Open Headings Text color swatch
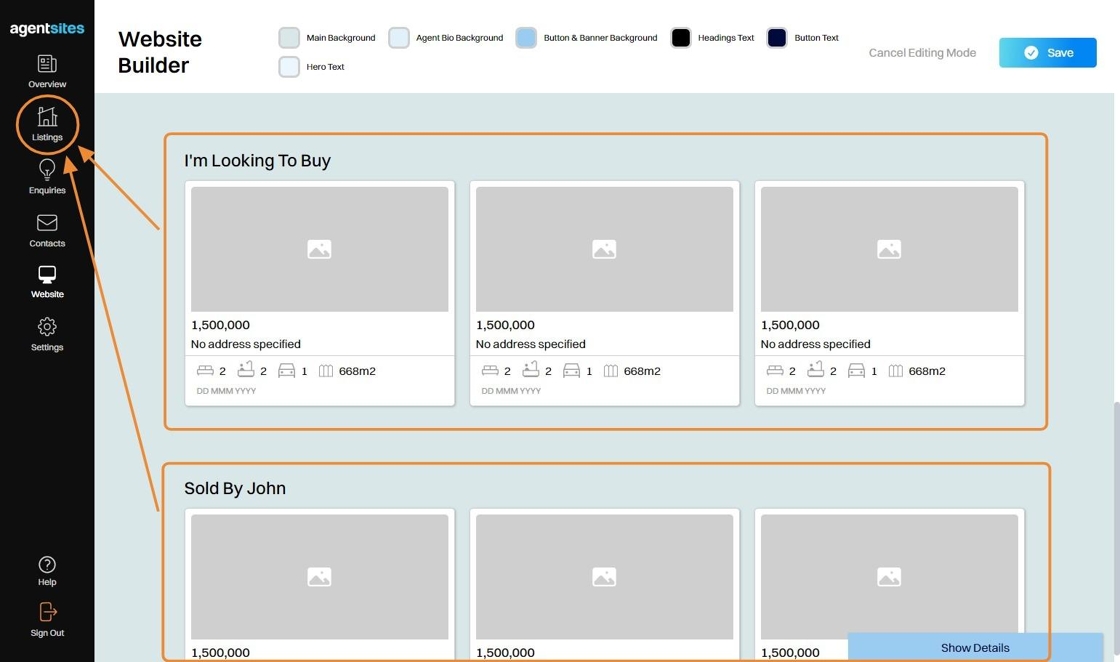Screen dimensions: 1120x662 click(x=681, y=38)
